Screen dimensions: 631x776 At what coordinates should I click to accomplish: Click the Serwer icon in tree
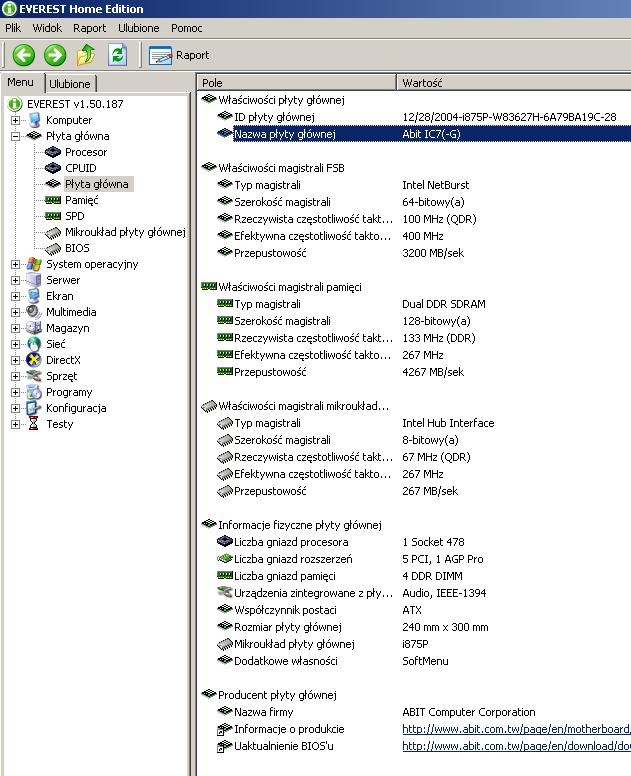(34, 280)
